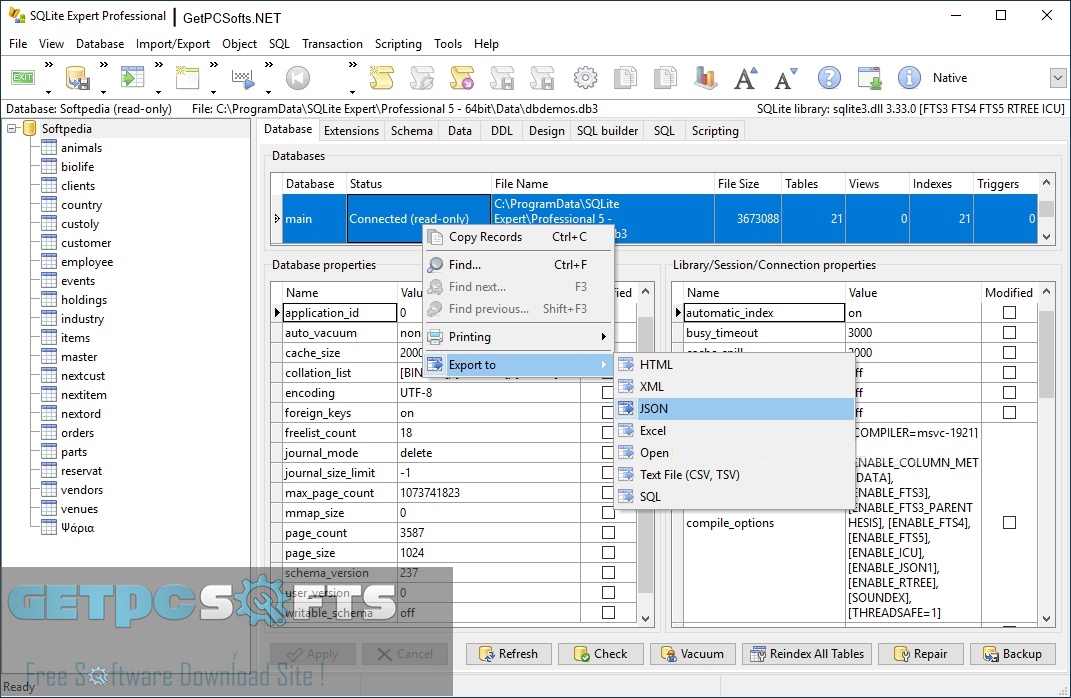1071x698 pixels.
Task: Click the yellow script with purple arrow icon
Action: 462,78
